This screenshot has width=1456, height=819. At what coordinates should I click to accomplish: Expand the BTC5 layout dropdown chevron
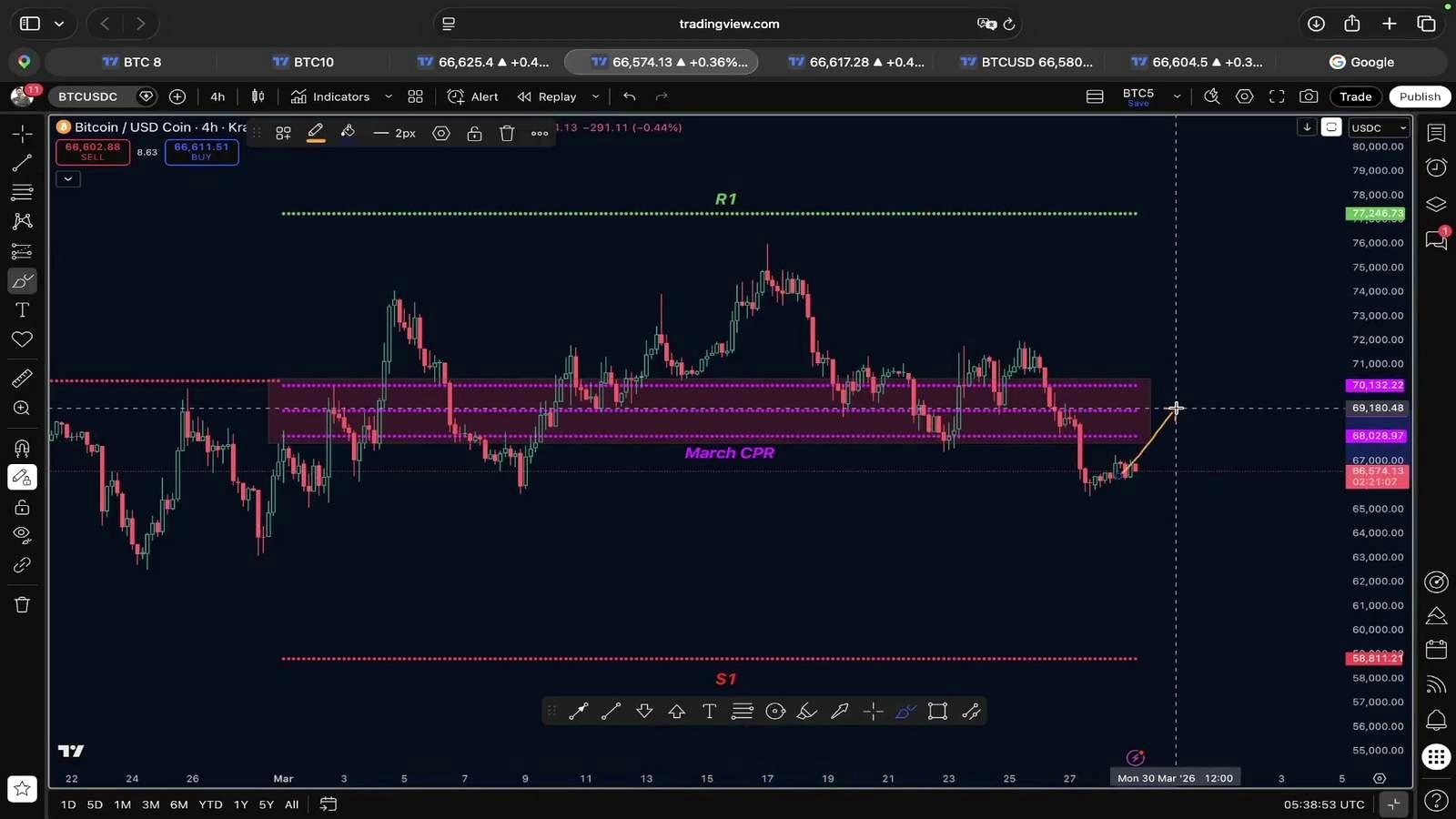pos(1177,96)
